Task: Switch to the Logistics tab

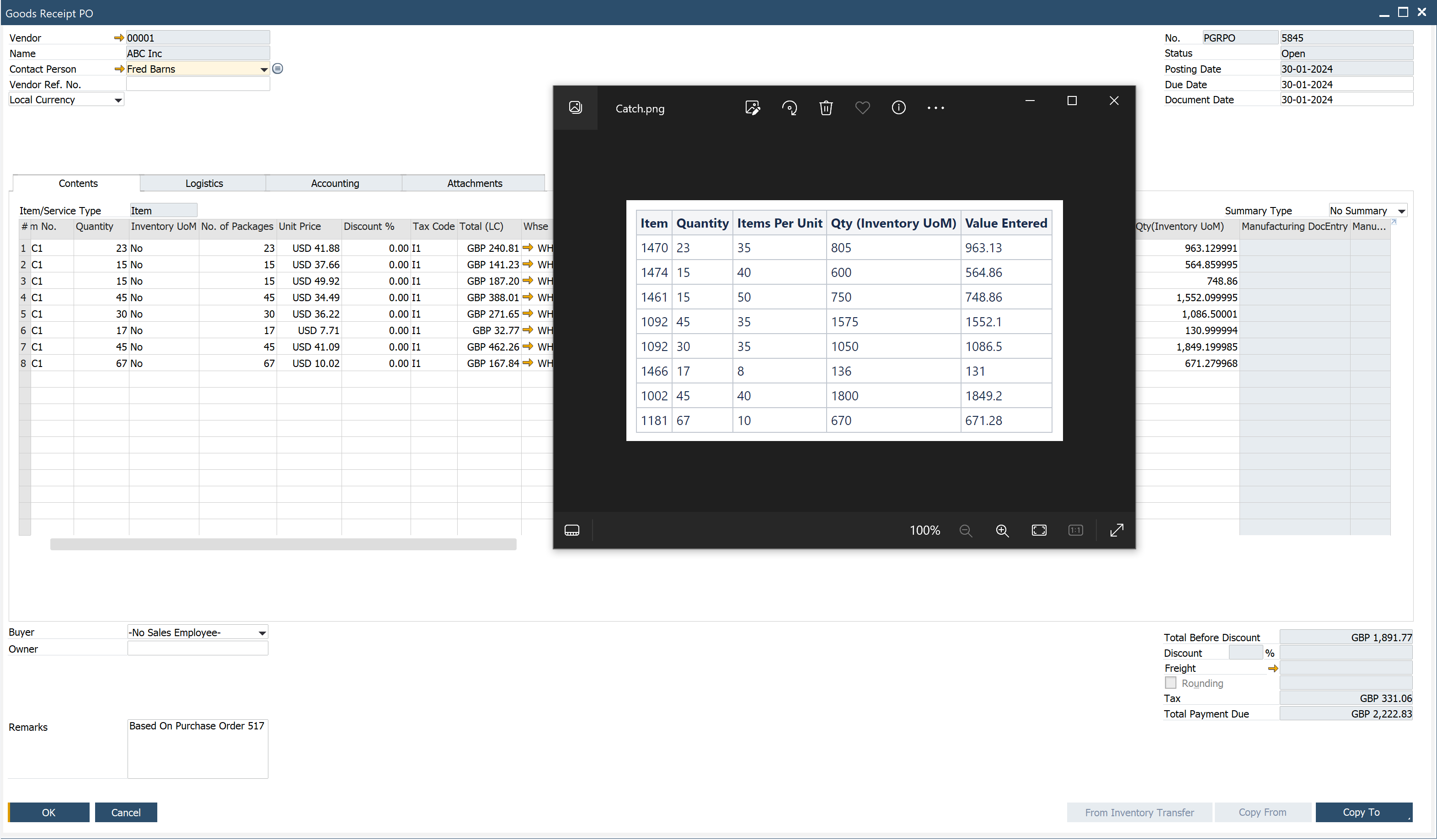Action: click(203, 183)
